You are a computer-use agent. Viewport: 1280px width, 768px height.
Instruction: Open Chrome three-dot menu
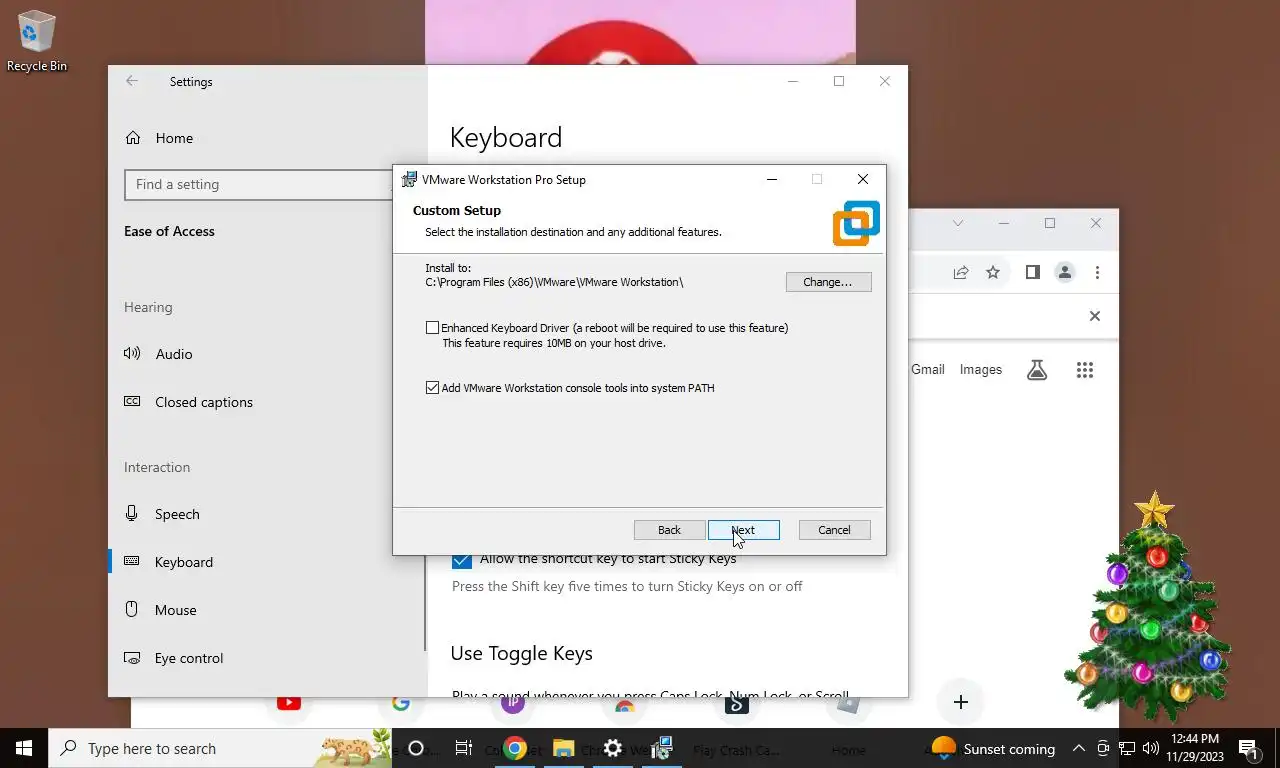(x=1097, y=272)
